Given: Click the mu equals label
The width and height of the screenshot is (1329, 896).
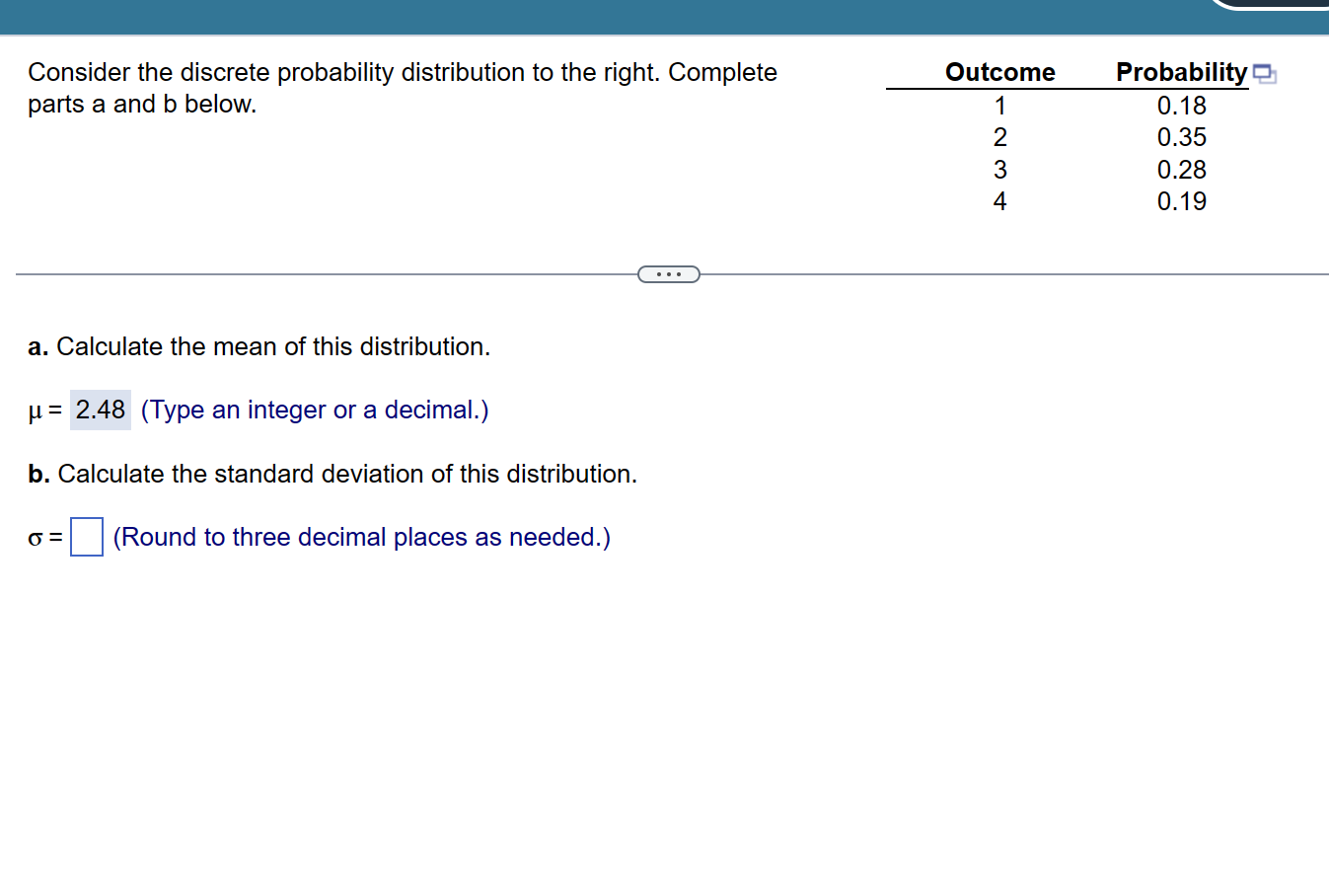Looking at the screenshot, I should [42, 409].
